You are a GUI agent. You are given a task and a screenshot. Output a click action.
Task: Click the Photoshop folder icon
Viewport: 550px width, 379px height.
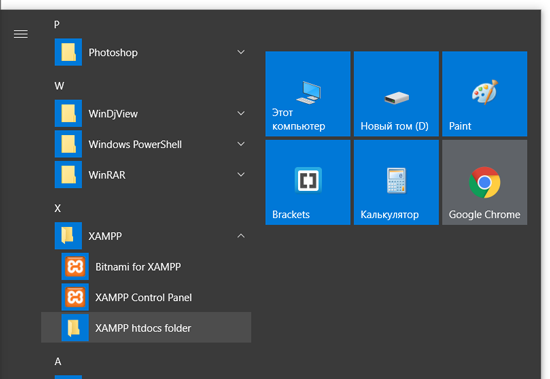click(x=68, y=52)
